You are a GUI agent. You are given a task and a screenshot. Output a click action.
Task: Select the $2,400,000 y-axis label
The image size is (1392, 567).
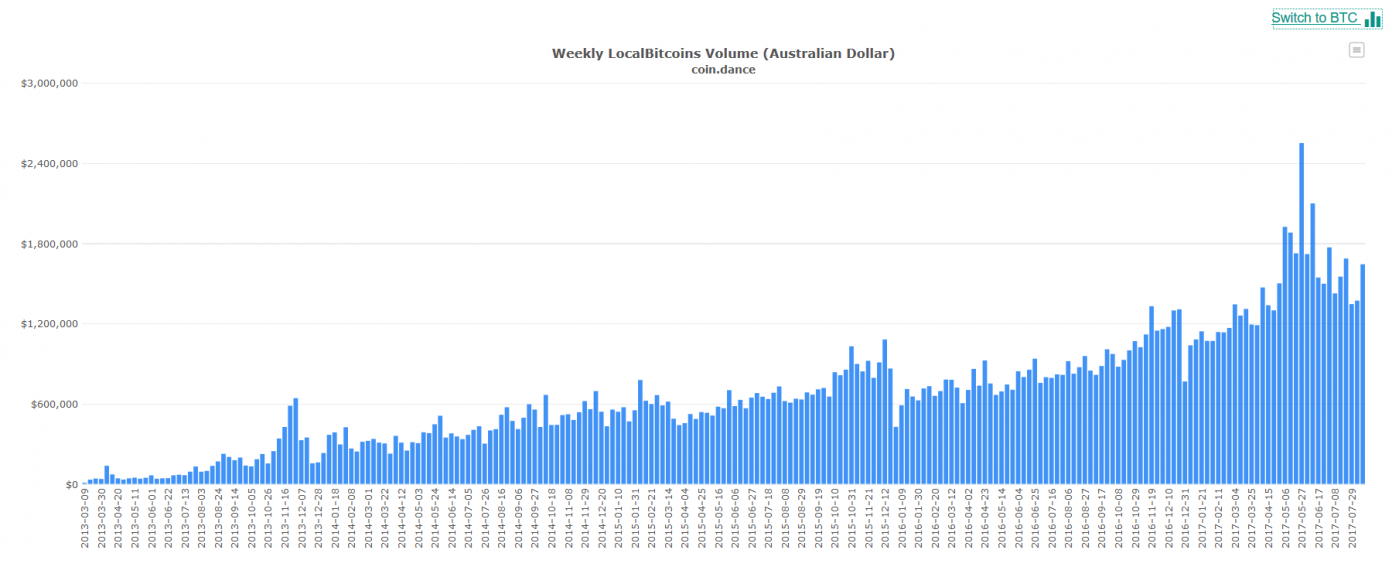point(50,163)
